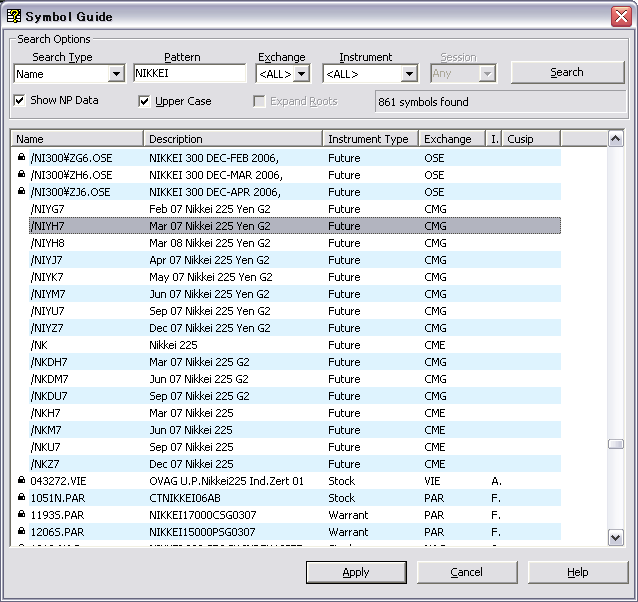Sort by the Instrument Type column header
The image size is (638, 602).
[370, 139]
